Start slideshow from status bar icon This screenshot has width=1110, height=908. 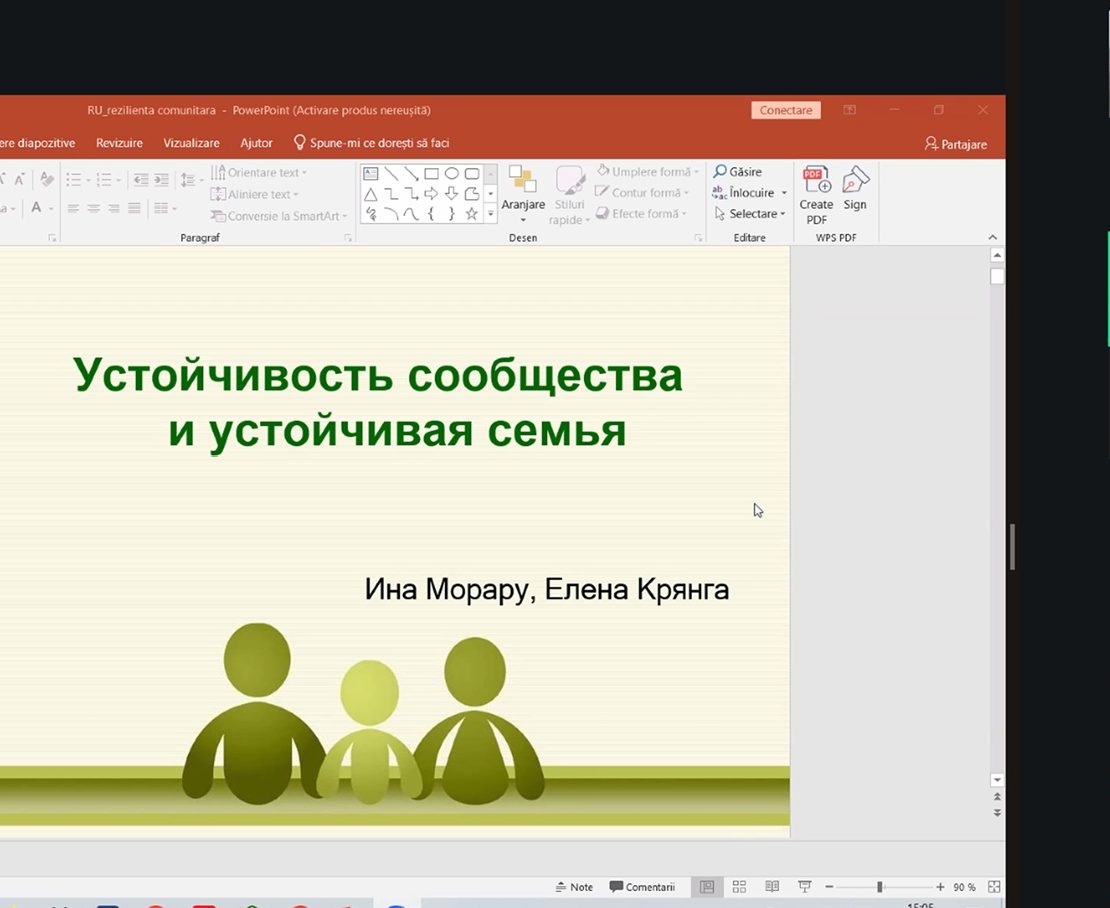[x=804, y=887]
